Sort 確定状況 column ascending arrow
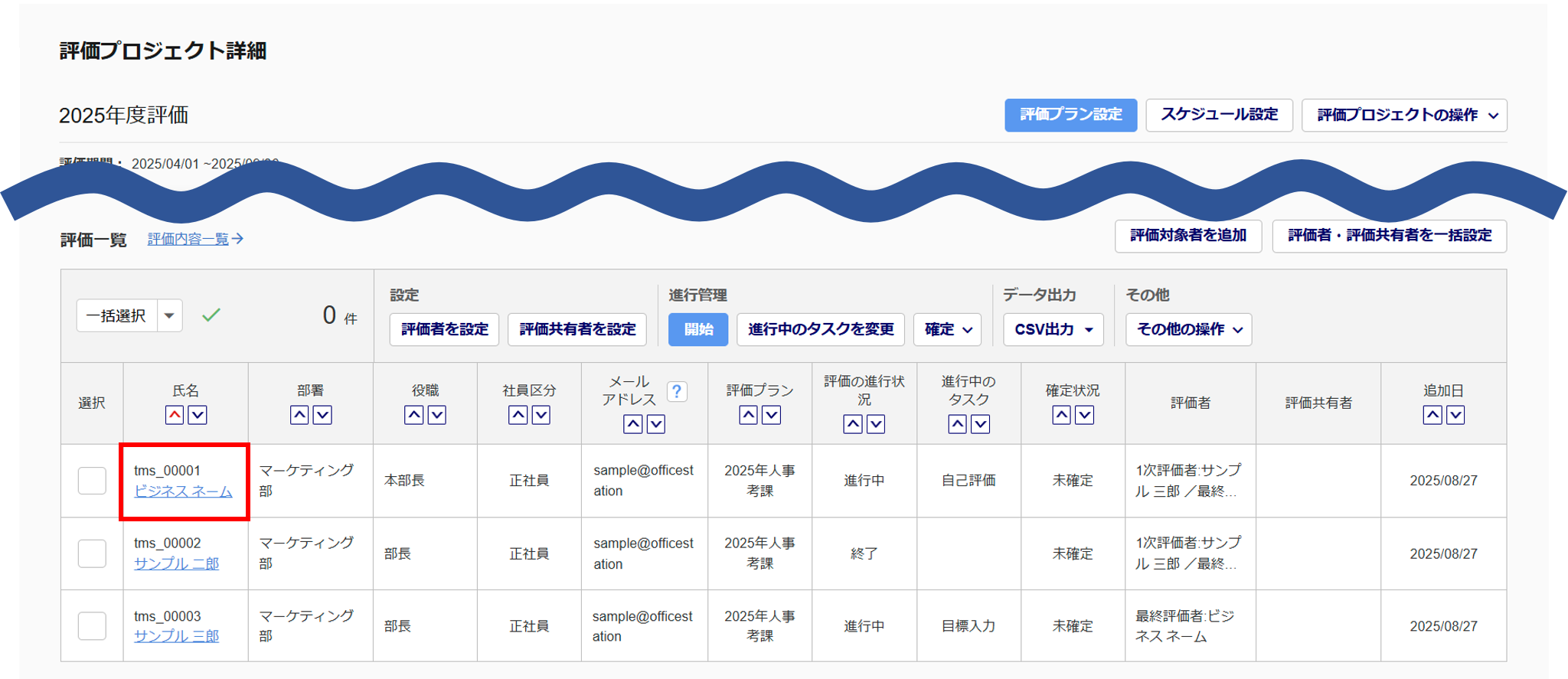1568x679 pixels. (1061, 415)
